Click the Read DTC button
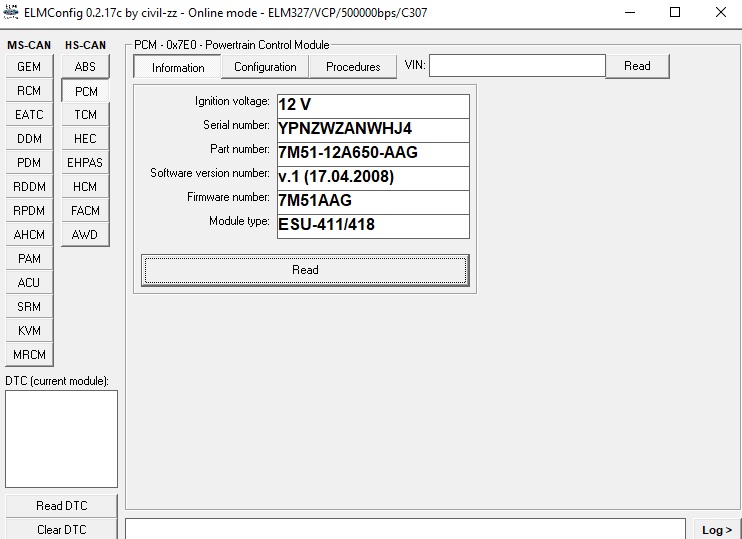Screen dimensions: 742x539 tap(61, 506)
